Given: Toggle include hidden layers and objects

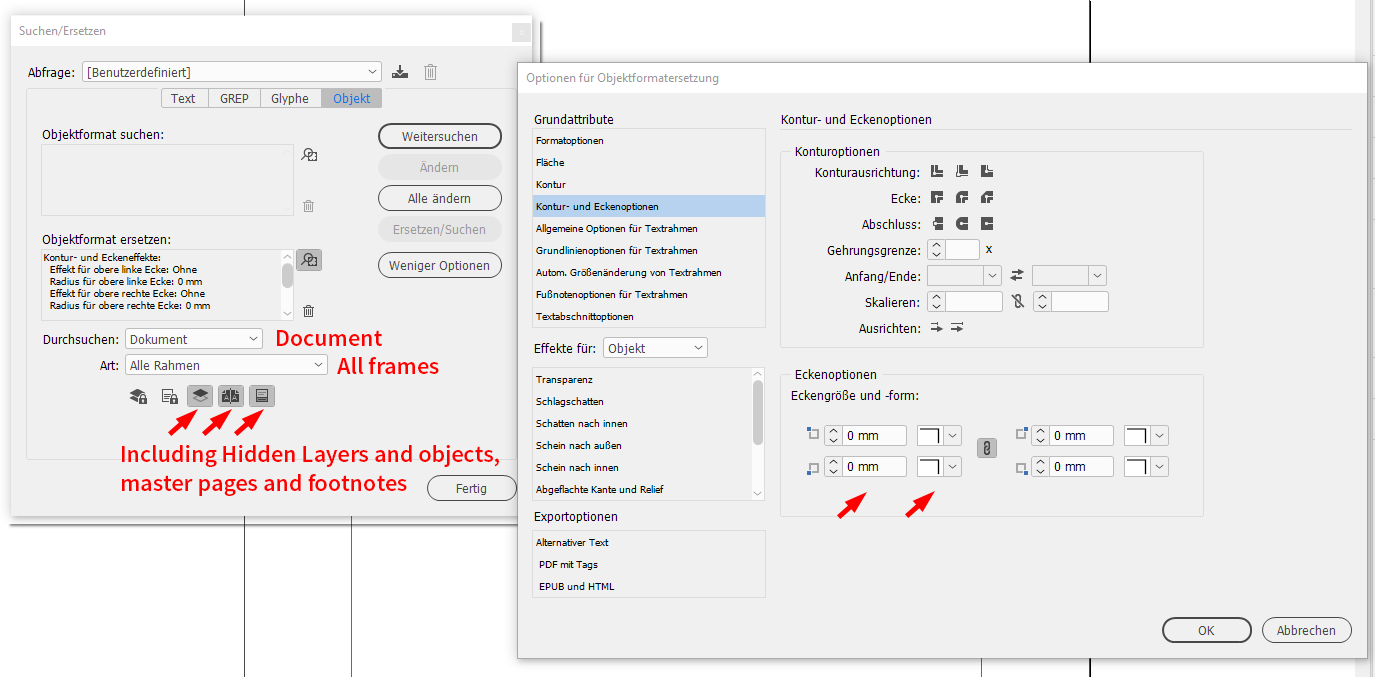Looking at the screenshot, I should pos(199,396).
